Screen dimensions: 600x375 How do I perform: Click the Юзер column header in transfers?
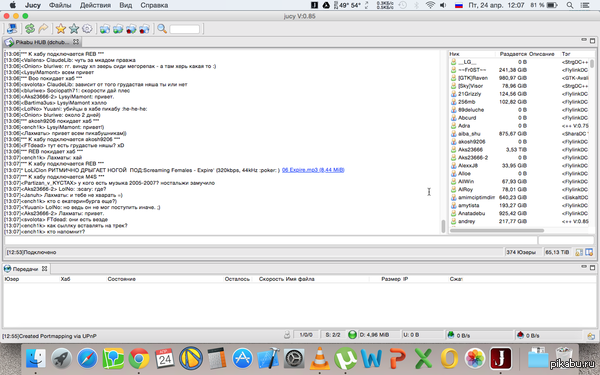pyautogui.click(x=11, y=279)
